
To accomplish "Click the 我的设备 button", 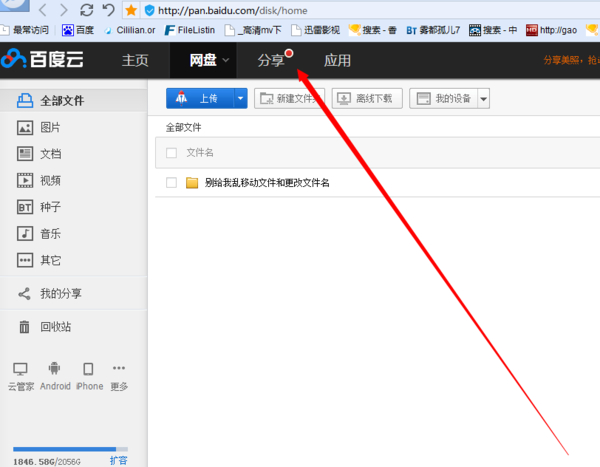I will pyautogui.click(x=443, y=98).
